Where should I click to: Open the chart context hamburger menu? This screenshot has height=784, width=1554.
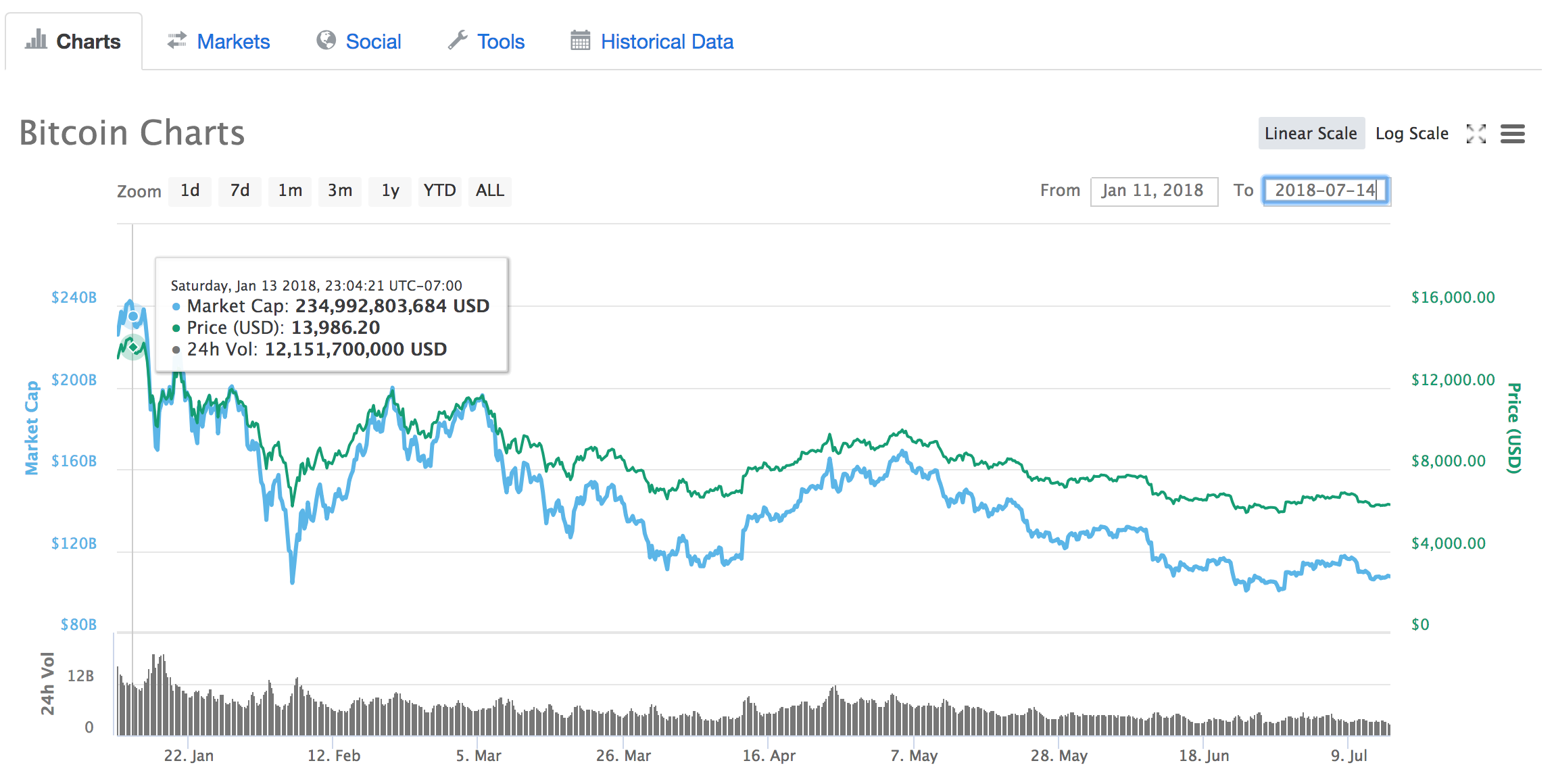(x=1512, y=134)
